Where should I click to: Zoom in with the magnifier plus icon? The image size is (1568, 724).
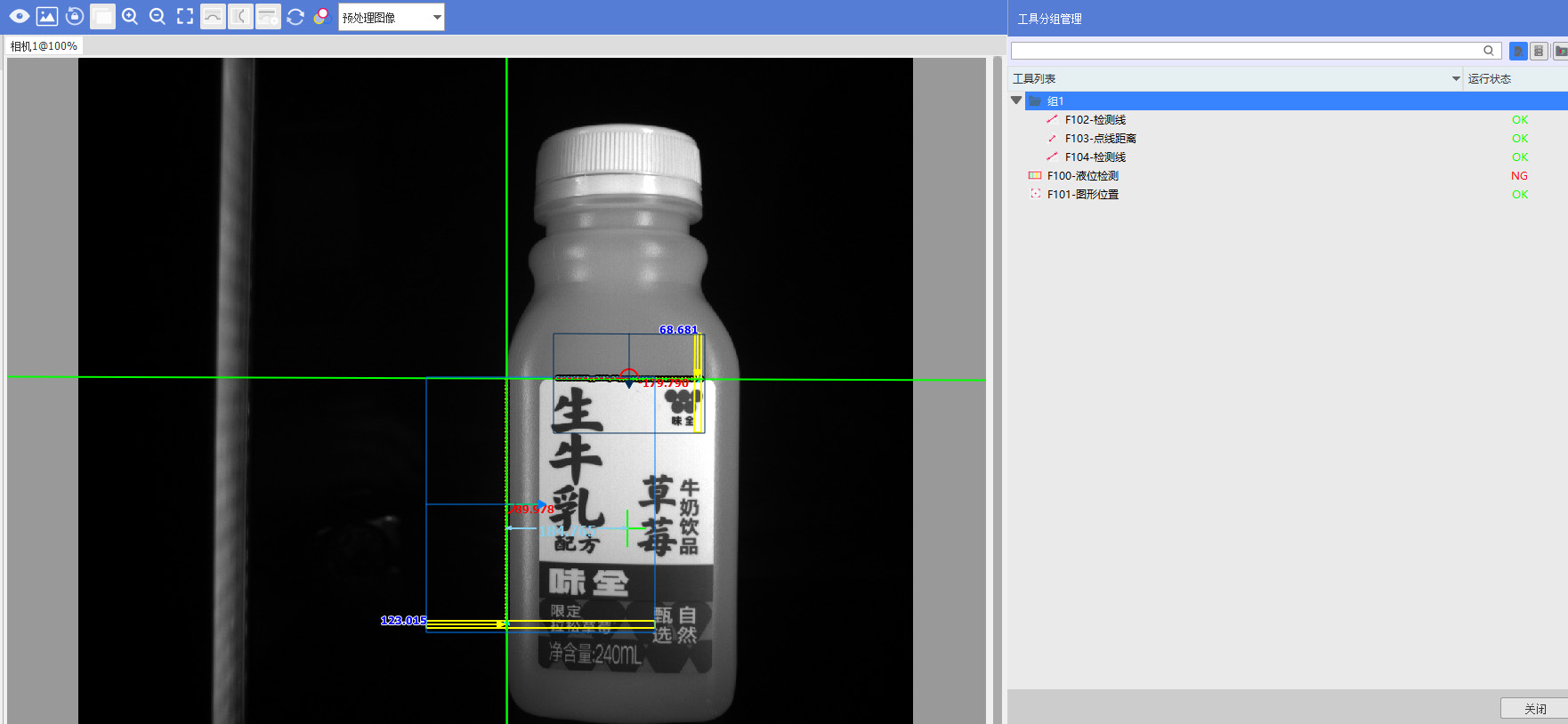click(130, 17)
